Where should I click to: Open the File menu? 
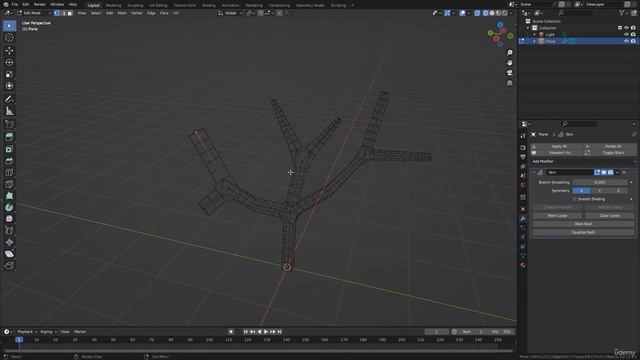pyautogui.click(x=14, y=4)
